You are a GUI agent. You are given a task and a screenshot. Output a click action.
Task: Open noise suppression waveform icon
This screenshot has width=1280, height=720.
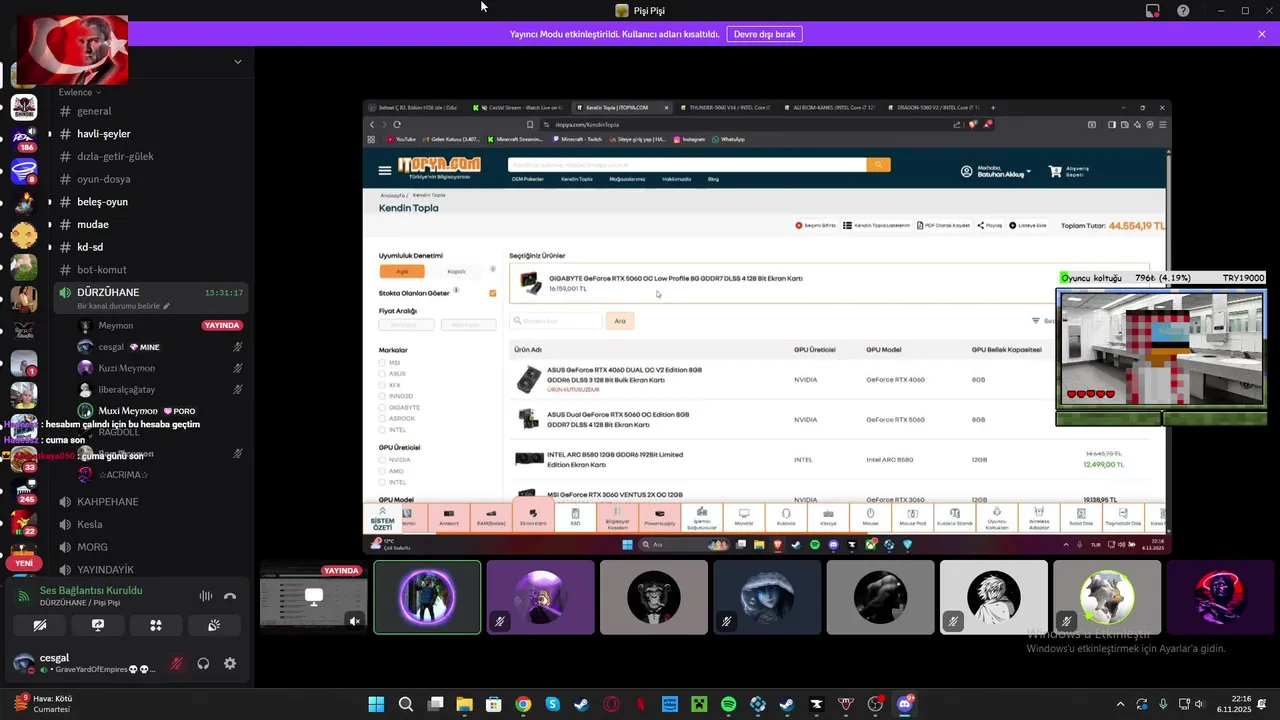click(x=206, y=596)
